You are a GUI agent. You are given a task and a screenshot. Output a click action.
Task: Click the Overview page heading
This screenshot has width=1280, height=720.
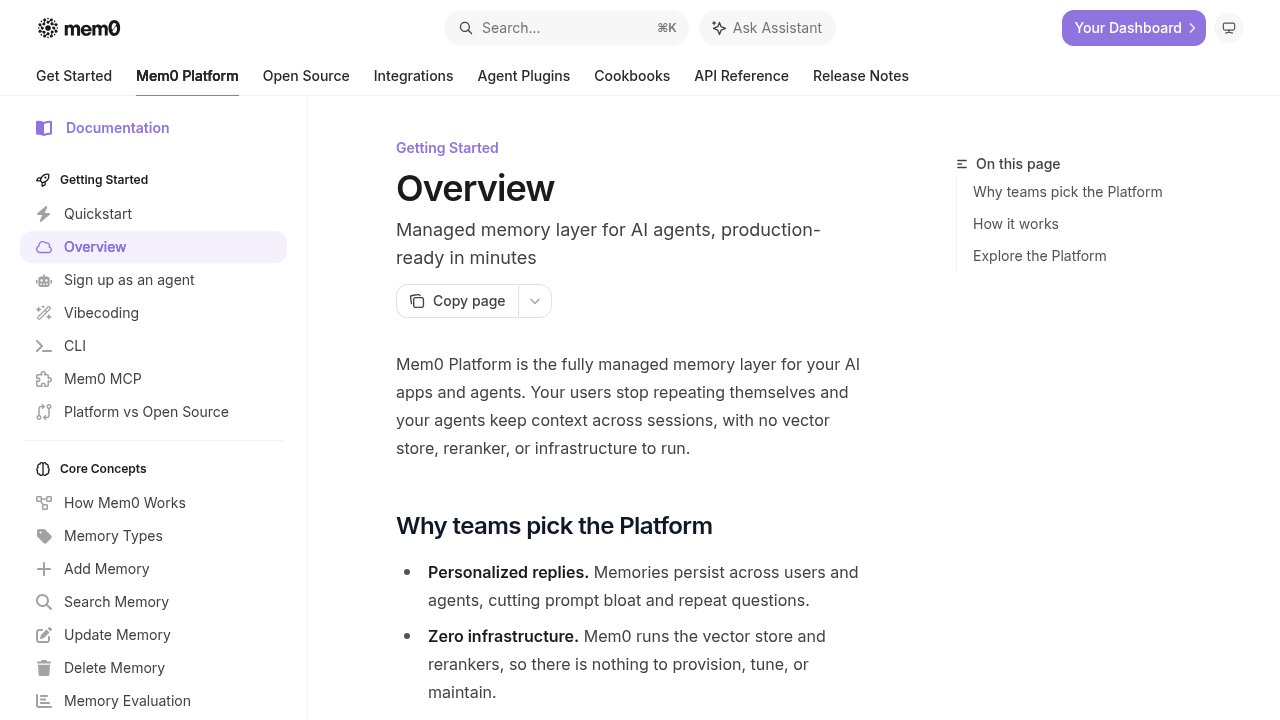point(475,188)
